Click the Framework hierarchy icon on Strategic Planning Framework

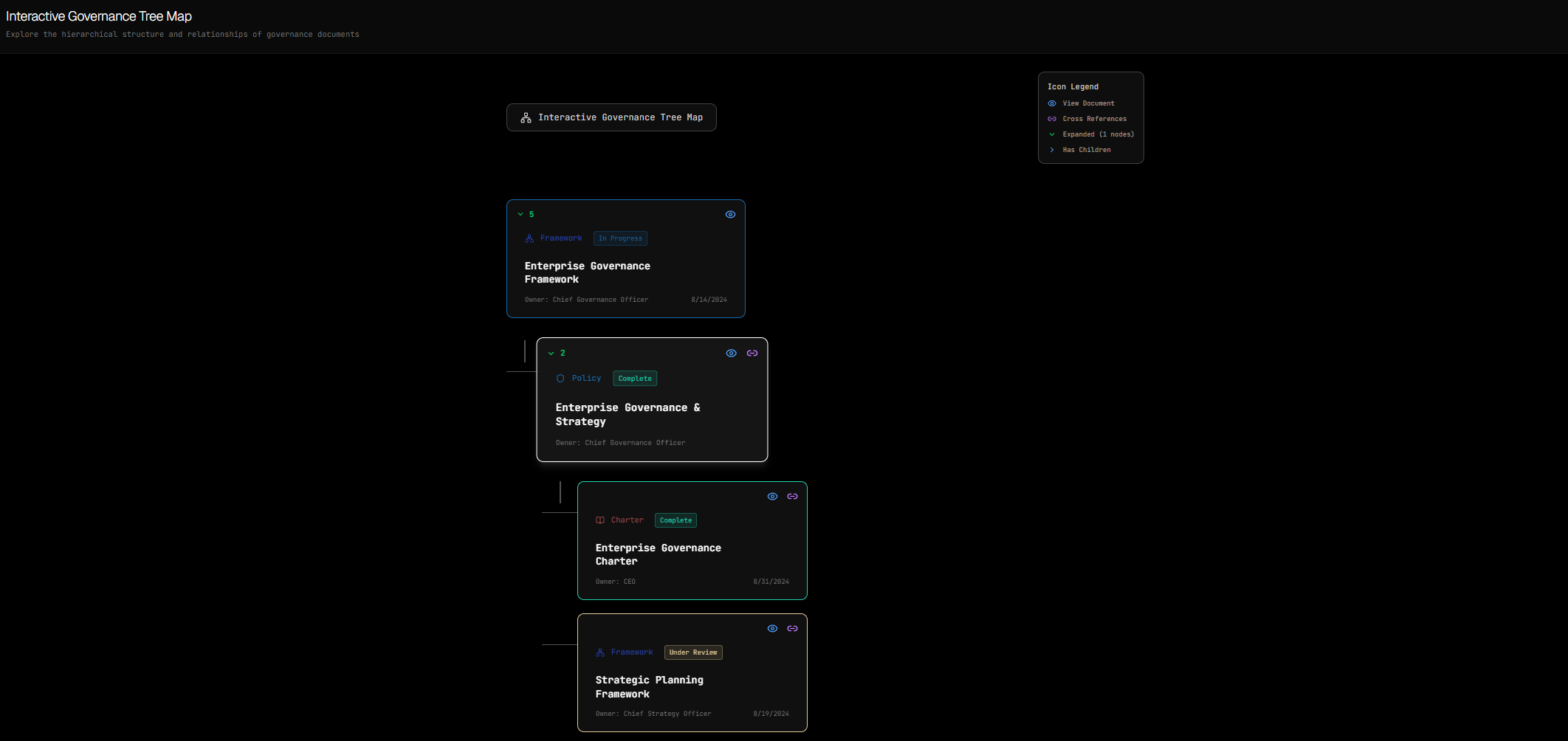599,652
